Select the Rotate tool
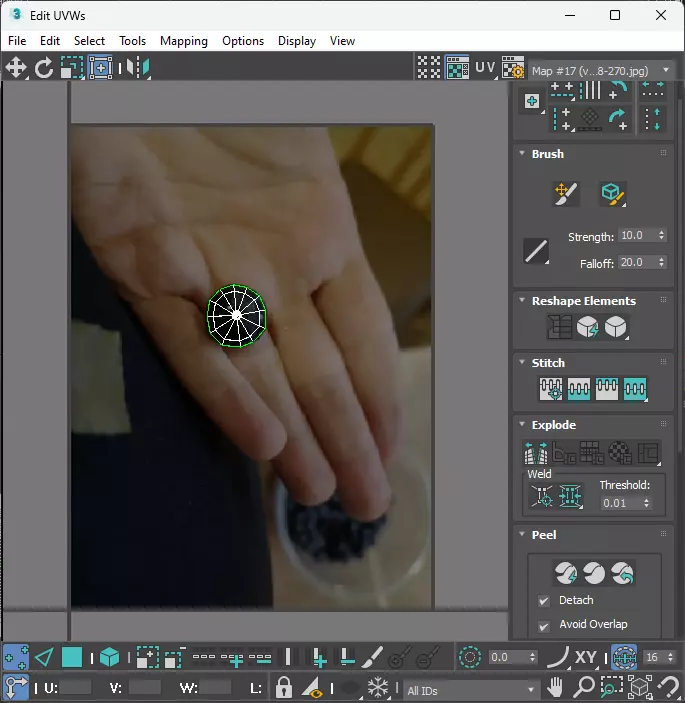 pyautogui.click(x=43, y=68)
